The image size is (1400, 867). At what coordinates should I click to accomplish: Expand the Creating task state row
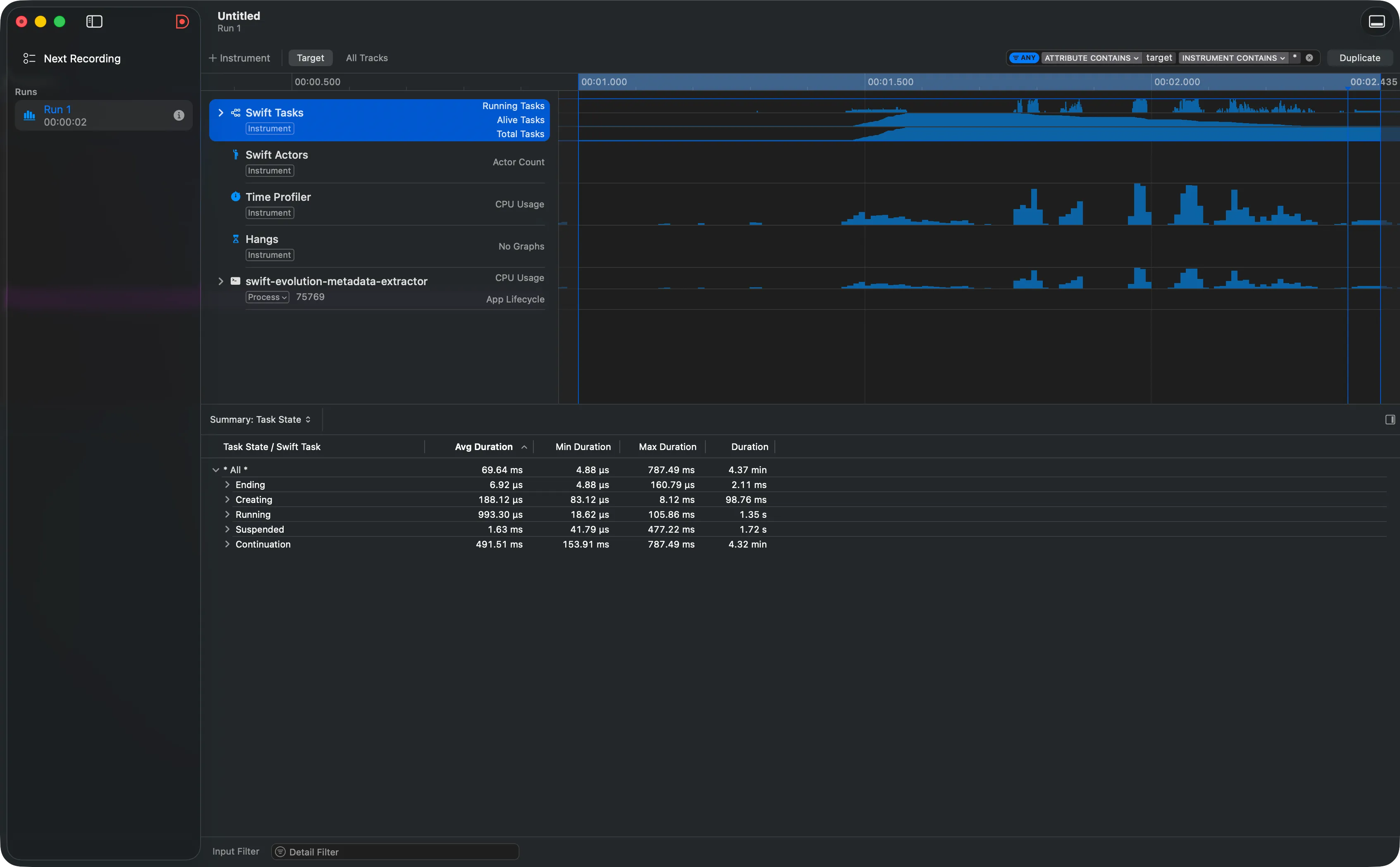[227, 500]
